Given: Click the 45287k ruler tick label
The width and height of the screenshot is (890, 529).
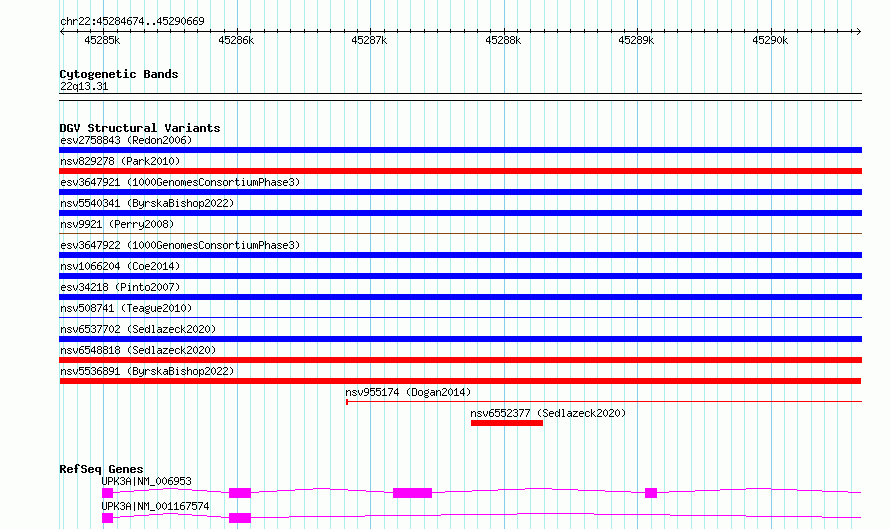Looking at the screenshot, I should point(369,40).
